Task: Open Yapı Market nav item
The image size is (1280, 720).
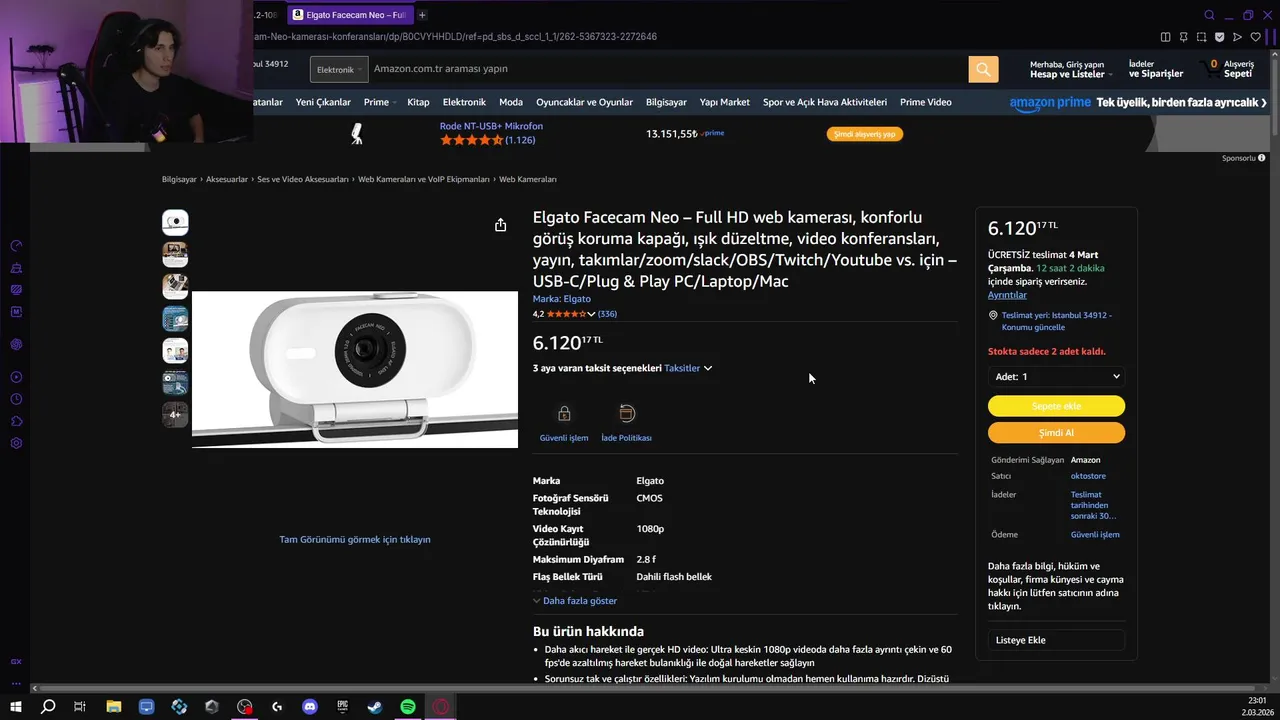Action: (724, 102)
